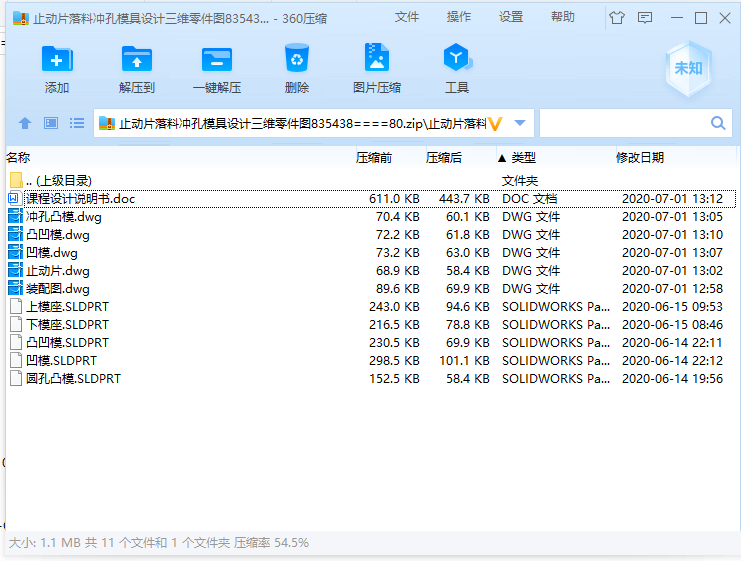Click the DOC 文档 type cell
Viewport: 741px width, 561px height.
[529, 199]
